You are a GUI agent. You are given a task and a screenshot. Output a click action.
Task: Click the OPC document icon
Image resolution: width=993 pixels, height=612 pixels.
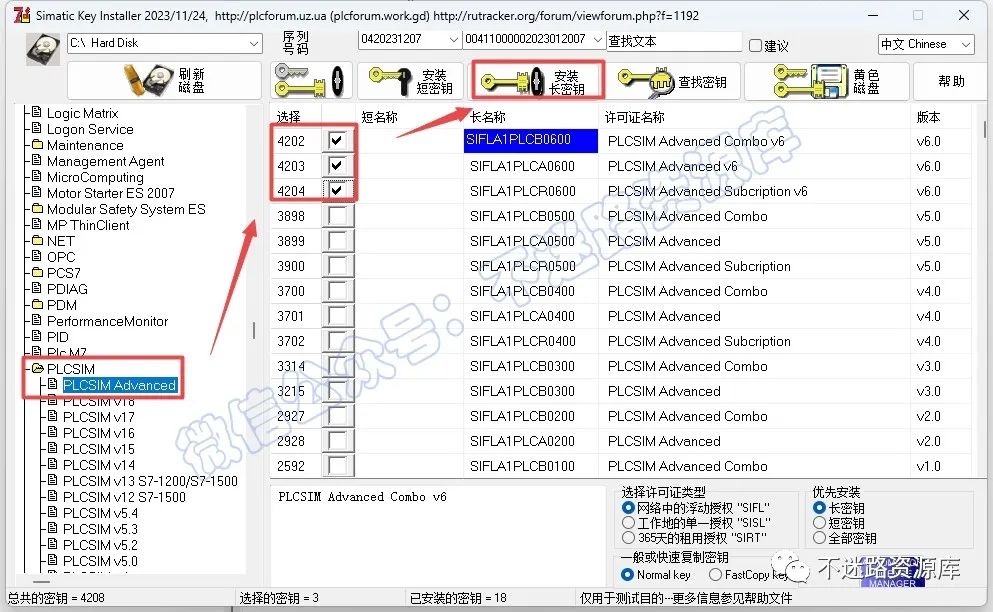[x=37, y=256]
